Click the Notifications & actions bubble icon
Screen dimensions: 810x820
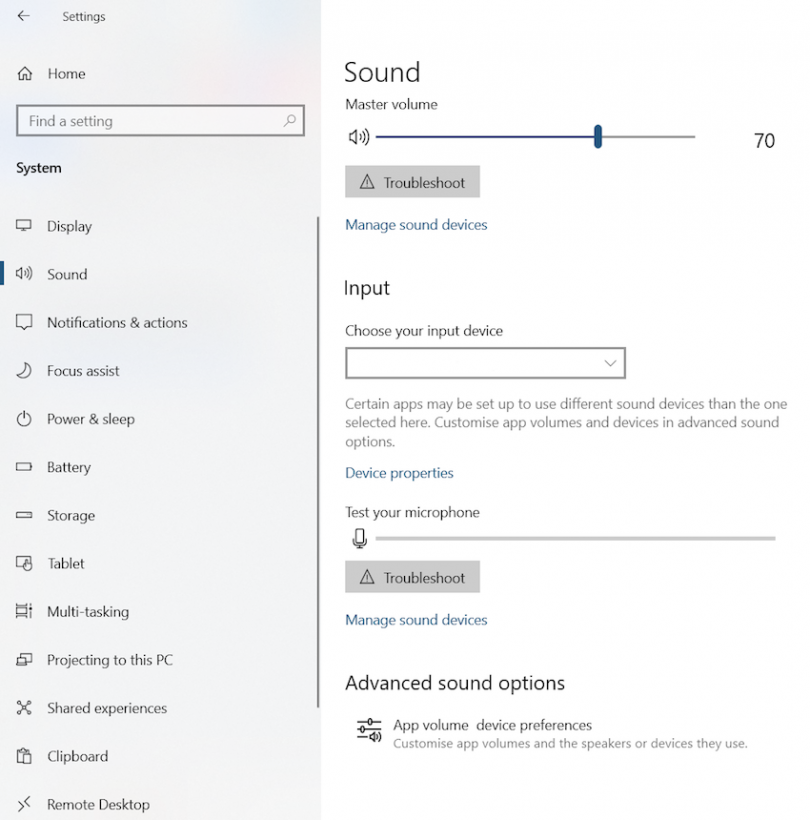pos(28,322)
